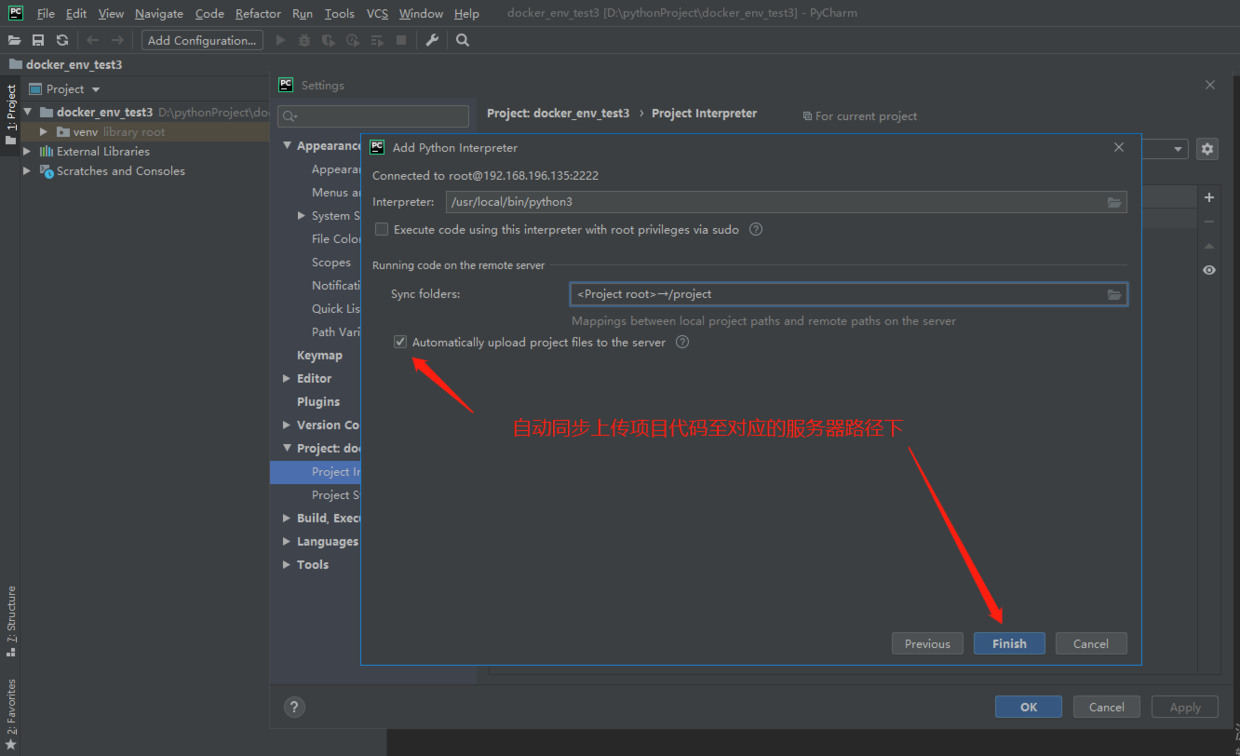Click the Forward navigation arrow
The width and height of the screenshot is (1240, 756).
pos(117,40)
